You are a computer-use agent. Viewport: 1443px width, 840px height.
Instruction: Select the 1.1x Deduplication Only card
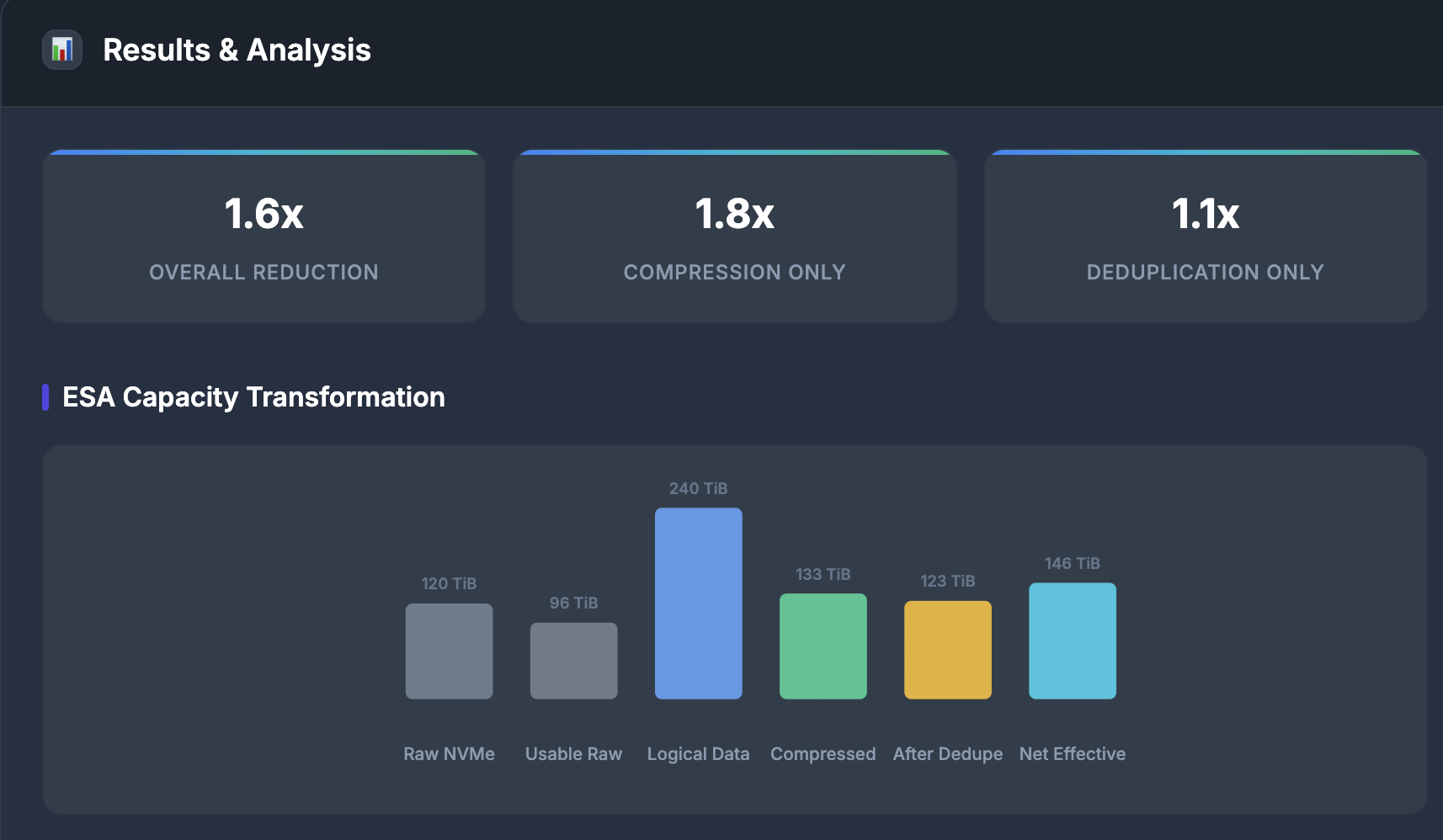click(x=1205, y=237)
